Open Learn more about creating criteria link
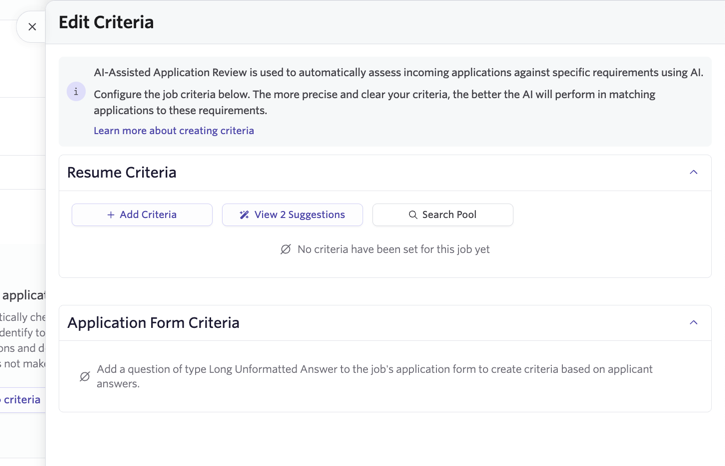 point(173,131)
